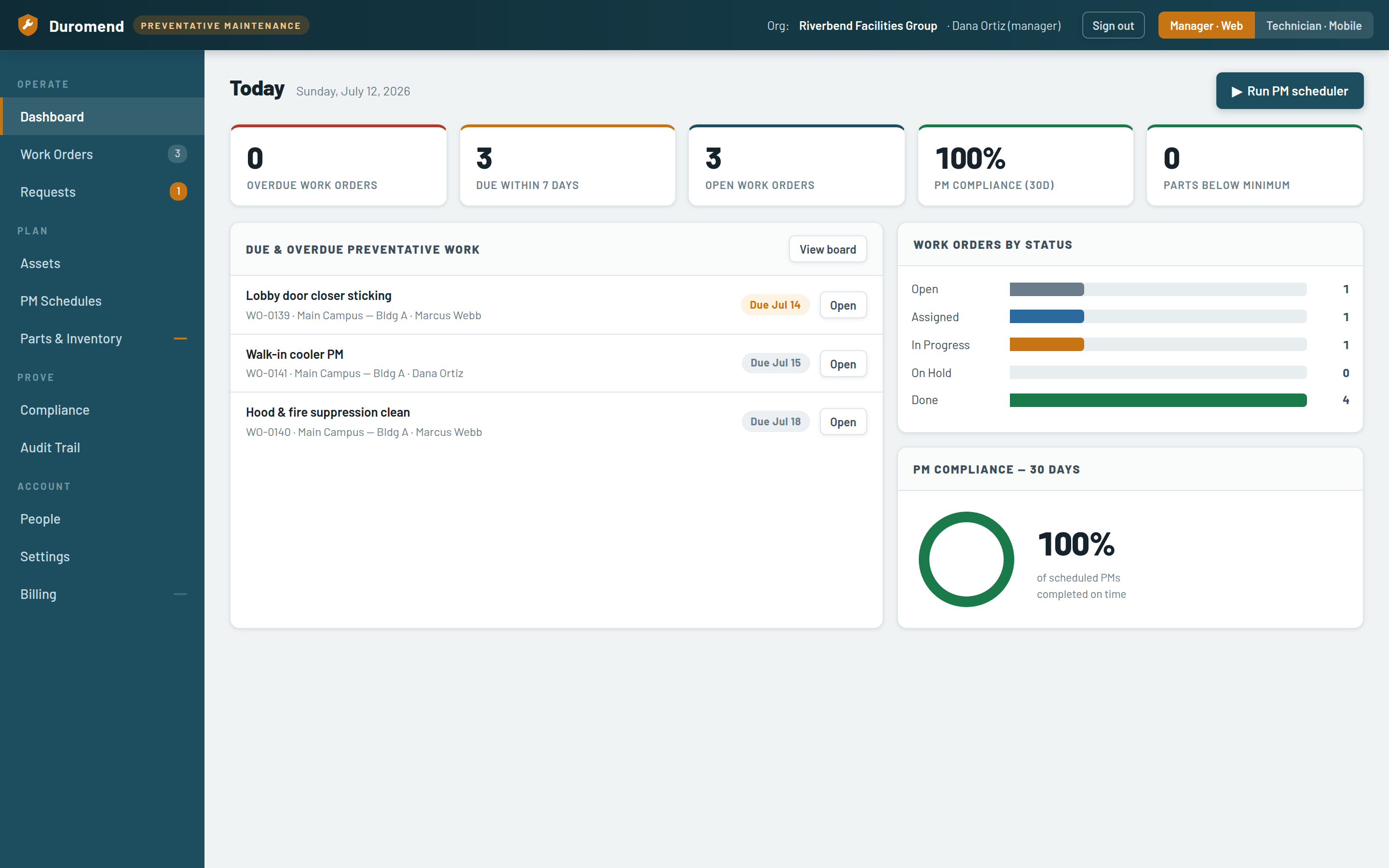Open the Walk-in cooler PM order
The height and width of the screenshot is (868, 1389).
tap(843, 364)
